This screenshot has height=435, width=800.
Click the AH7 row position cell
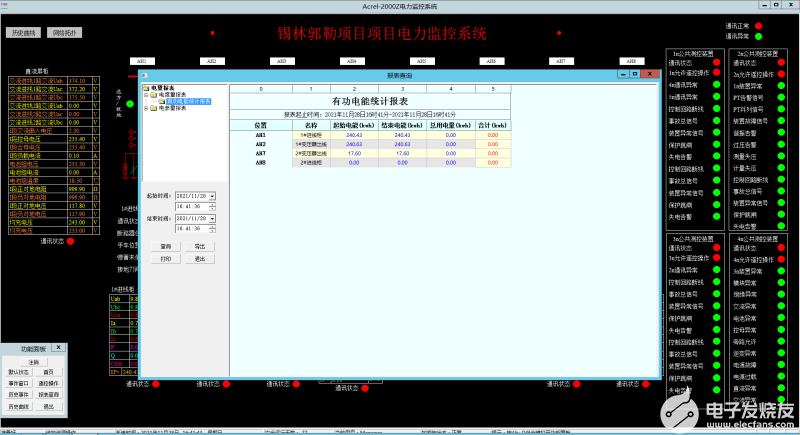[x=261, y=153]
